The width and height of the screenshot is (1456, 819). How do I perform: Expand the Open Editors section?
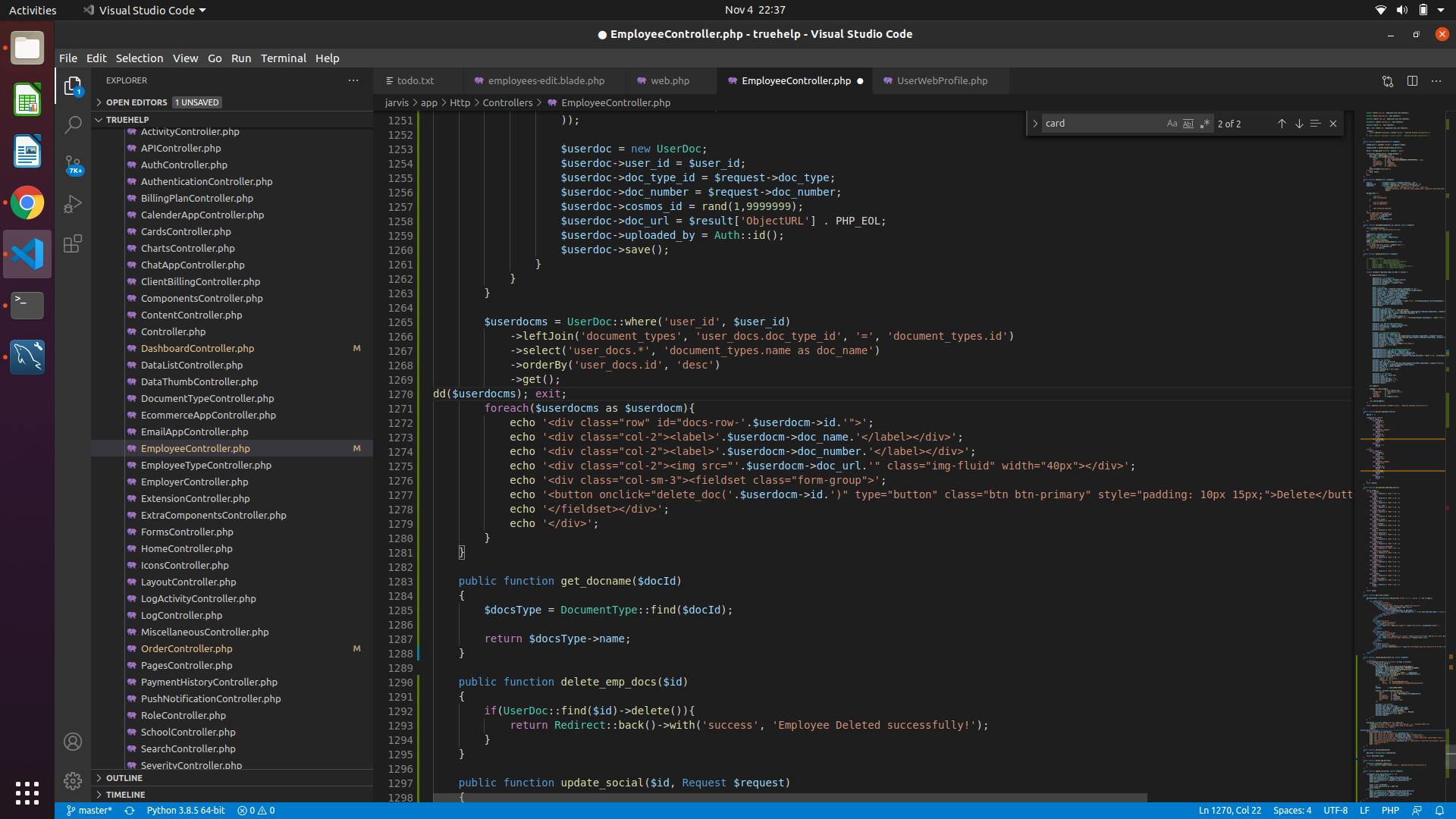point(136,102)
